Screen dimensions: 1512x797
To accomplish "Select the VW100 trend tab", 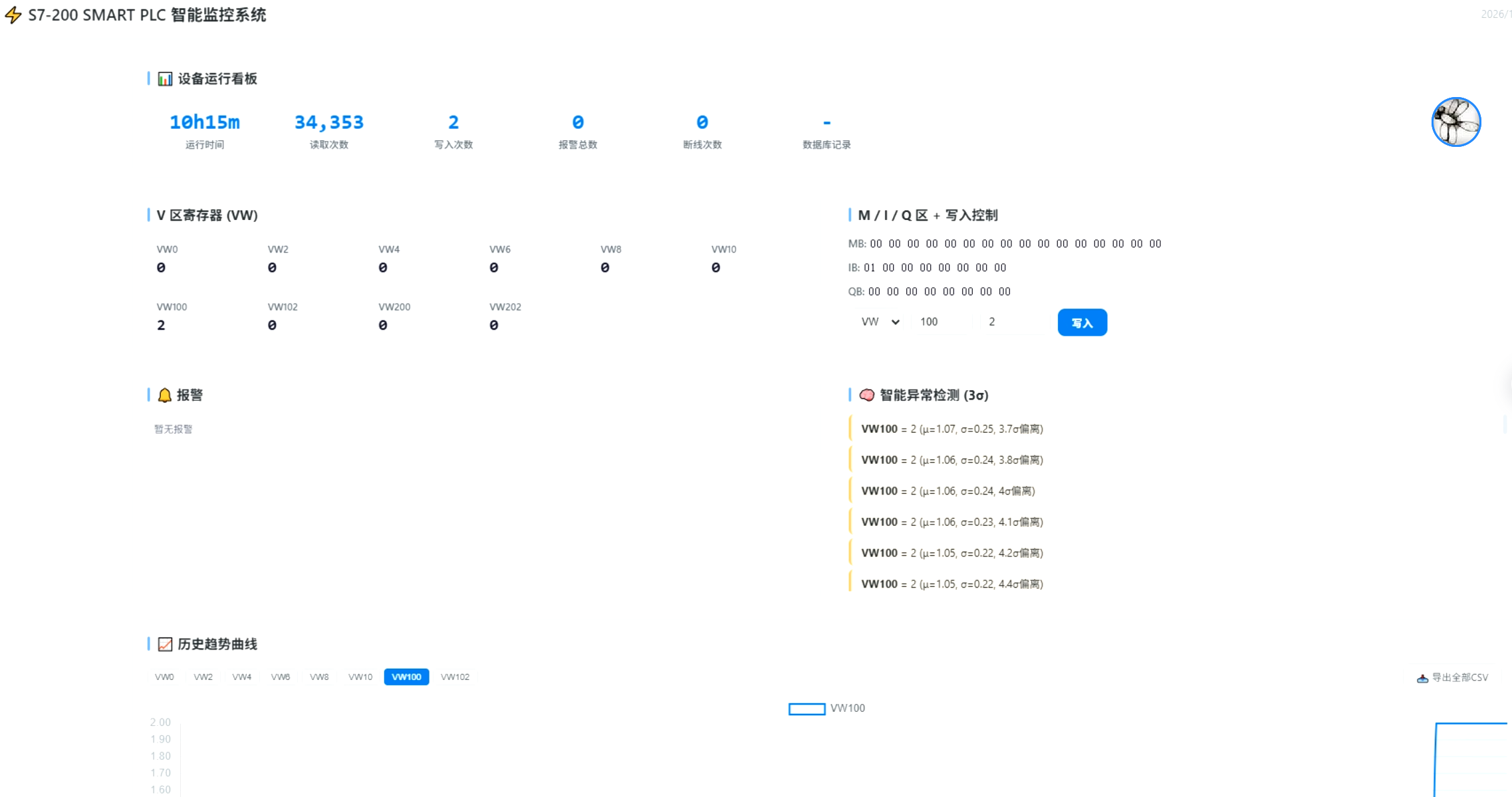I will click(x=406, y=677).
